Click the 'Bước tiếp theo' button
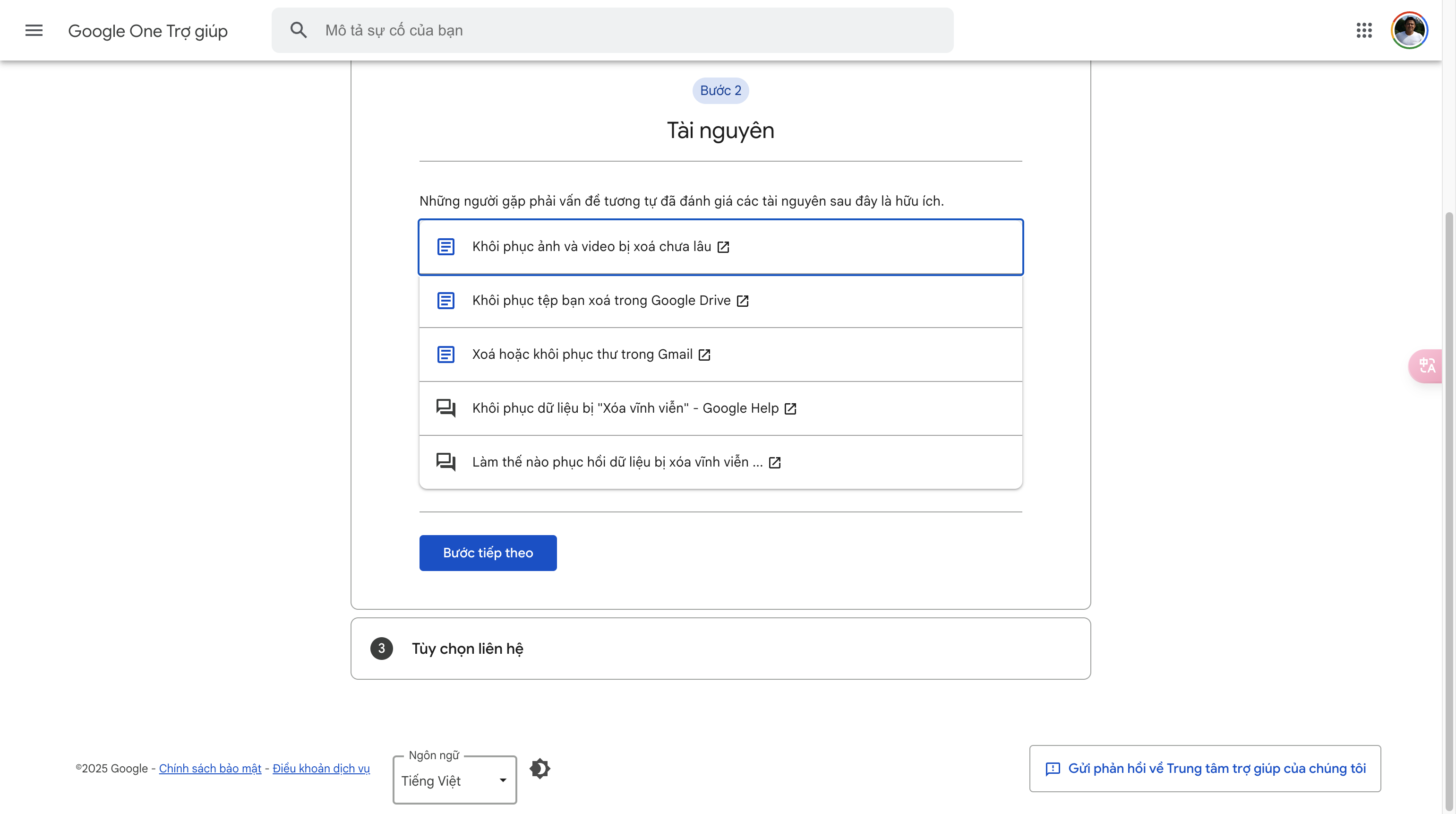The image size is (1456, 814). click(488, 553)
